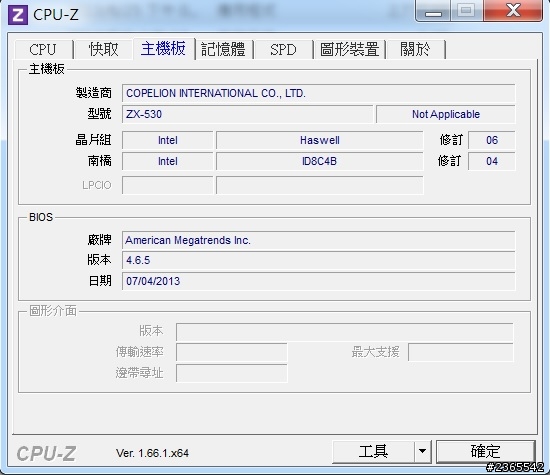This screenshot has height=475, width=550.
Task: Click the chipset revision 06 field
Action: (x=492, y=140)
